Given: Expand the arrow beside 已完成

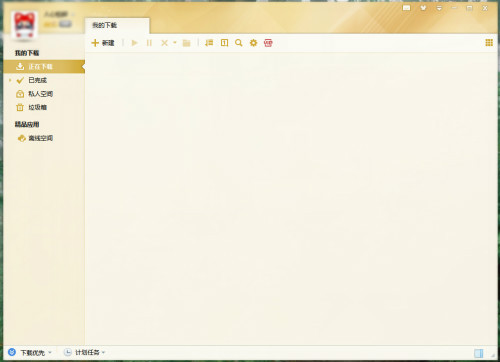Looking at the screenshot, I should 10,80.
